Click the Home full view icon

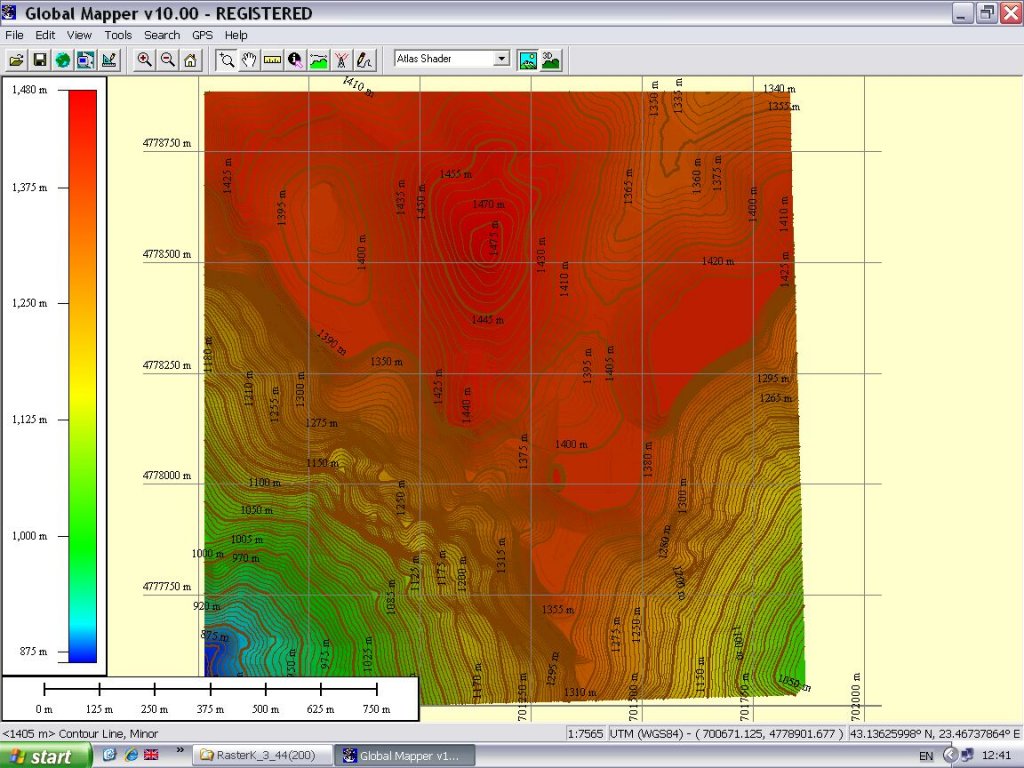[190, 59]
